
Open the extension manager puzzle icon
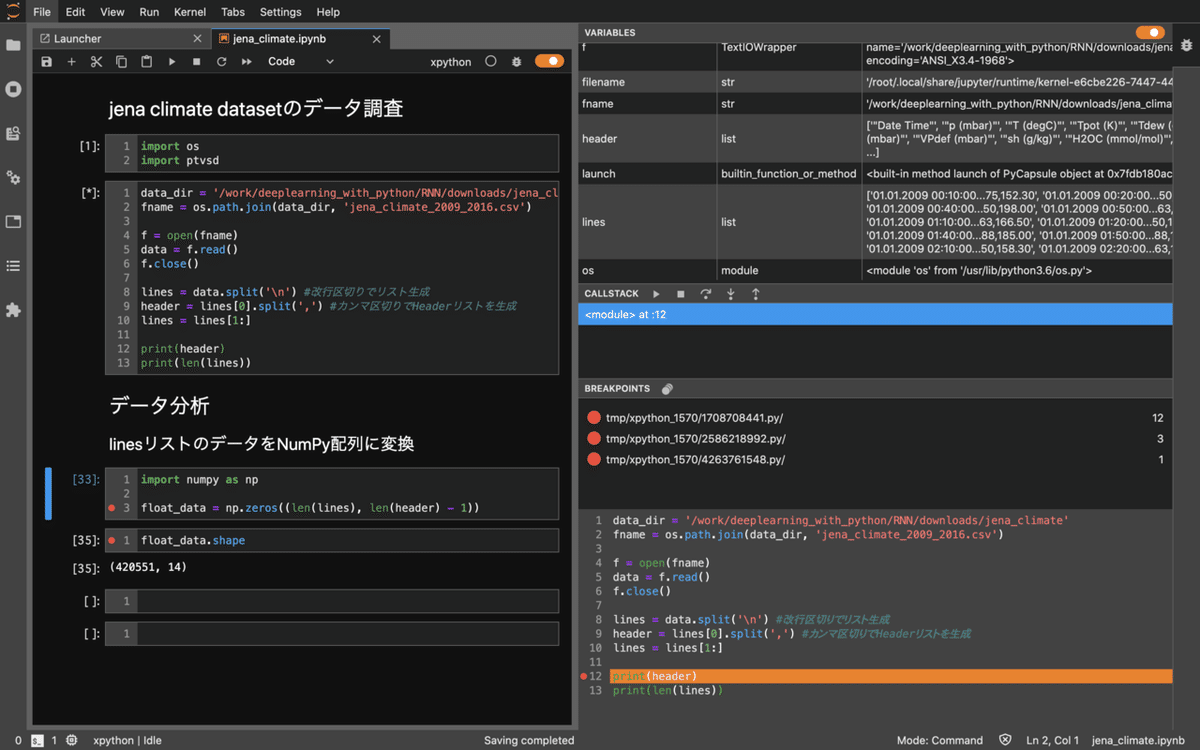tap(12, 310)
